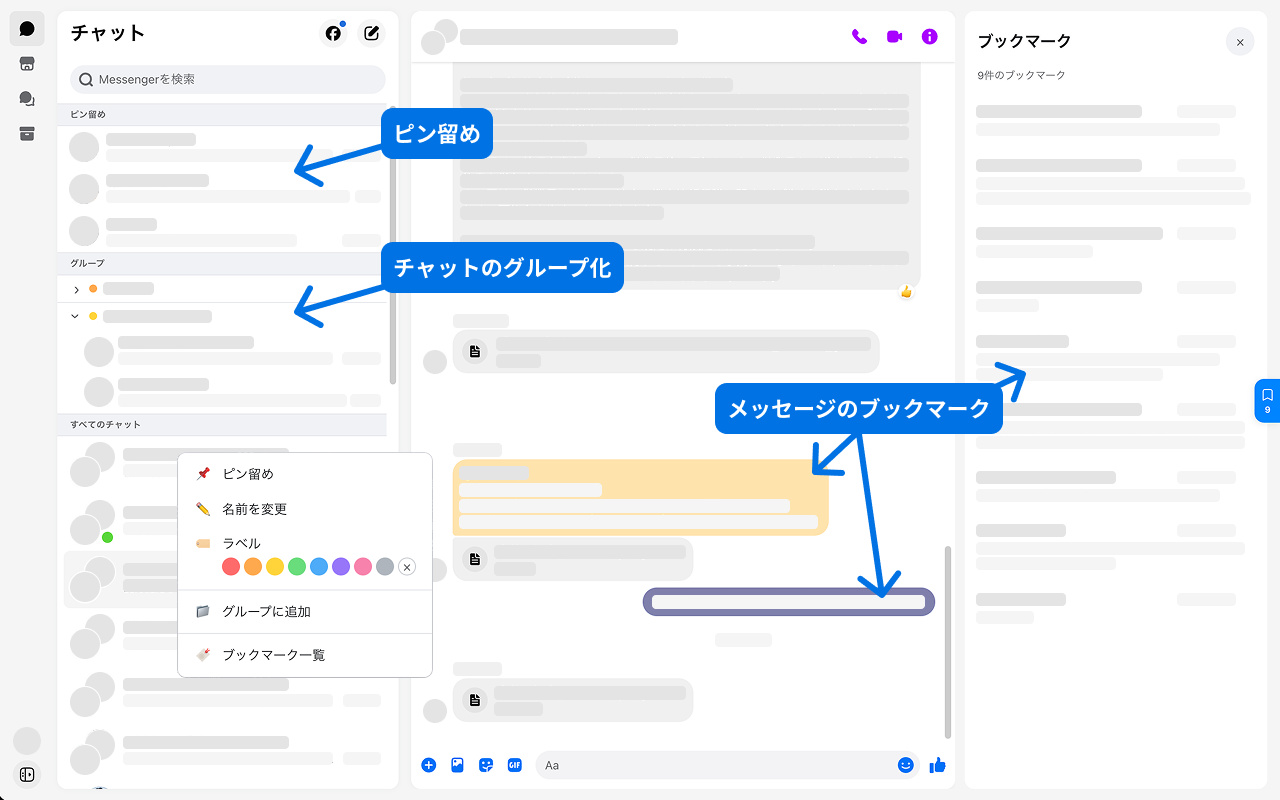The height and width of the screenshot is (800, 1280).
Task: Pick the gray label color
Action: pos(385,567)
